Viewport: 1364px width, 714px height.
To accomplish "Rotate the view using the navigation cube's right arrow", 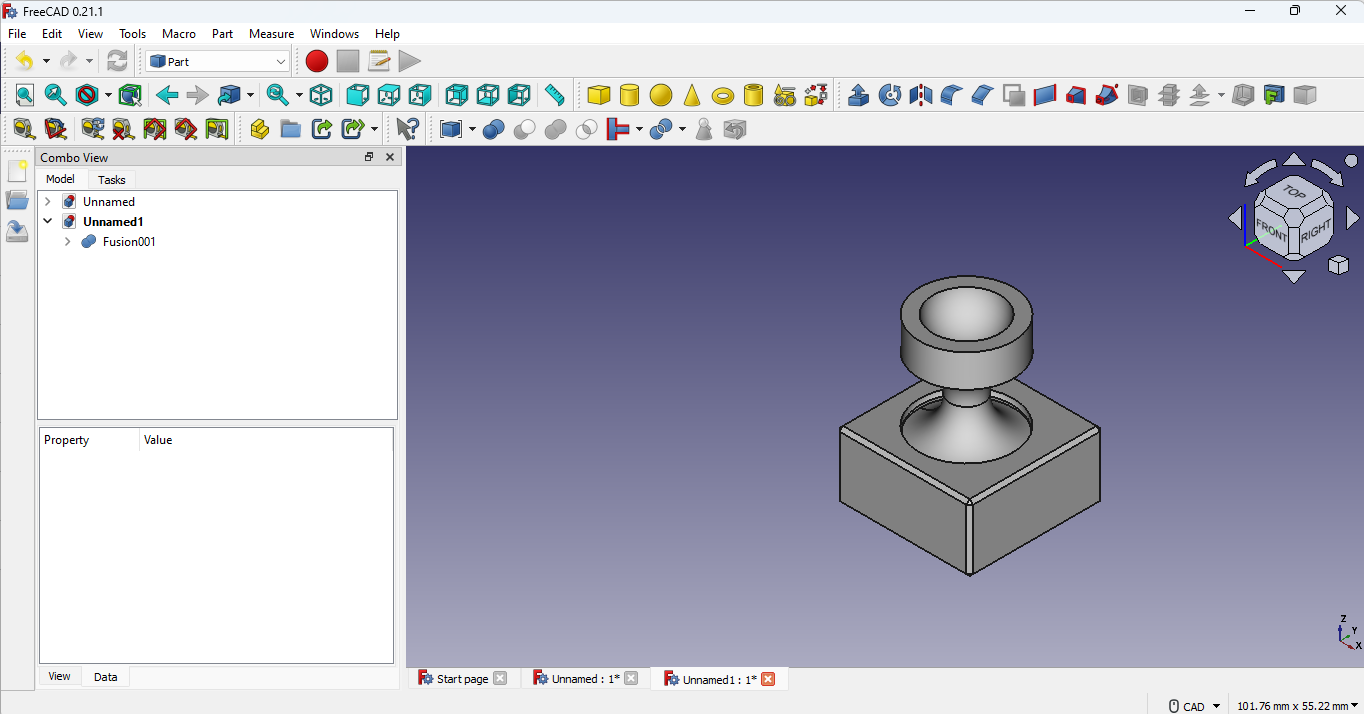I will [1352, 218].
